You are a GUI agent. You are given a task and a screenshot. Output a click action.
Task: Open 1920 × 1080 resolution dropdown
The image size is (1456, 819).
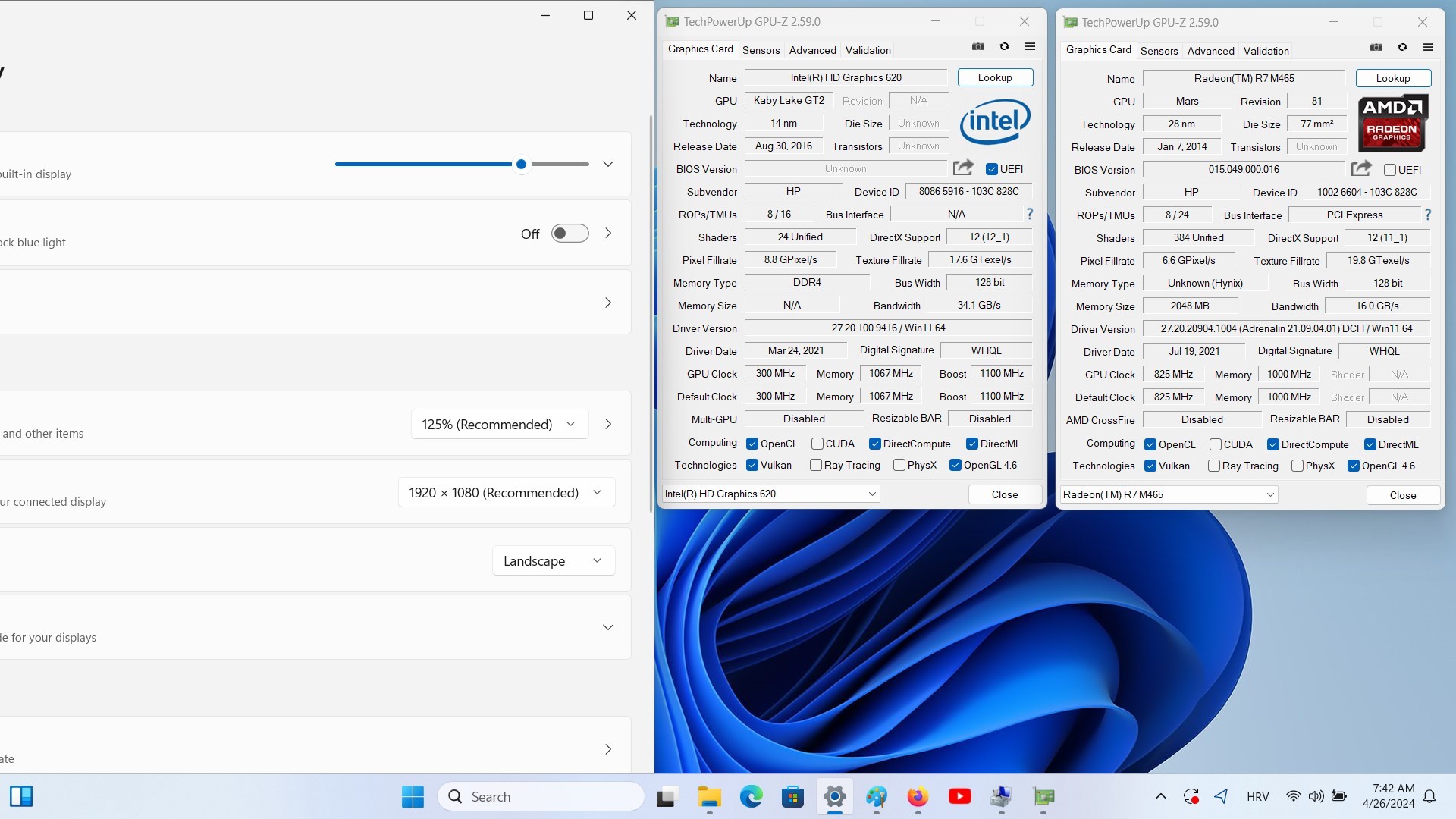[507, 492]
